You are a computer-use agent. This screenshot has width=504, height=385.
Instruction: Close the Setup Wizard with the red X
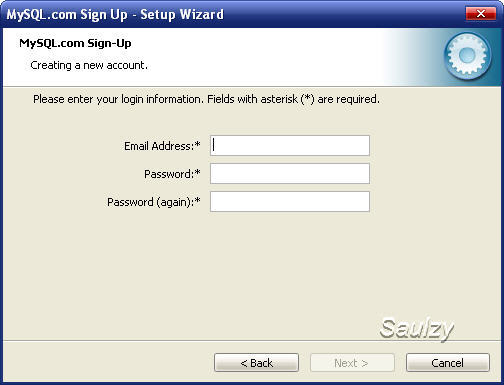click(481, 14)
